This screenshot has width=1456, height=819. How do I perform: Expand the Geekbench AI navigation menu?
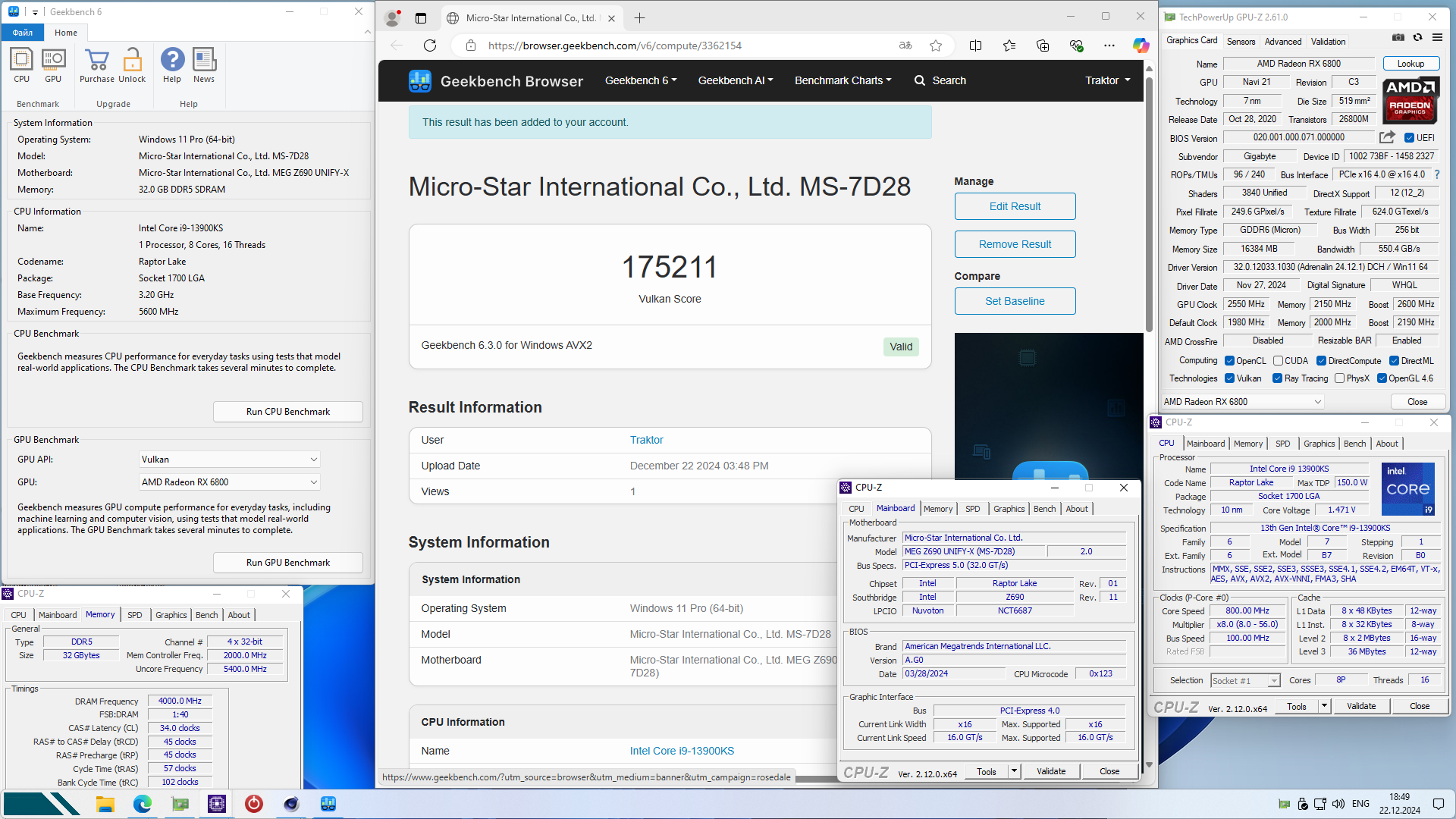[736, 80]
